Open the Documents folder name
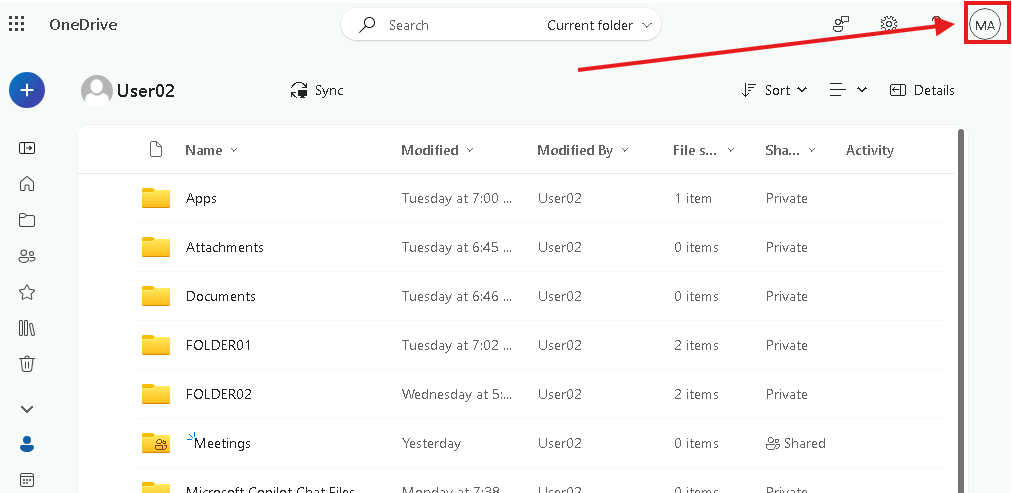 pos(221,296)
